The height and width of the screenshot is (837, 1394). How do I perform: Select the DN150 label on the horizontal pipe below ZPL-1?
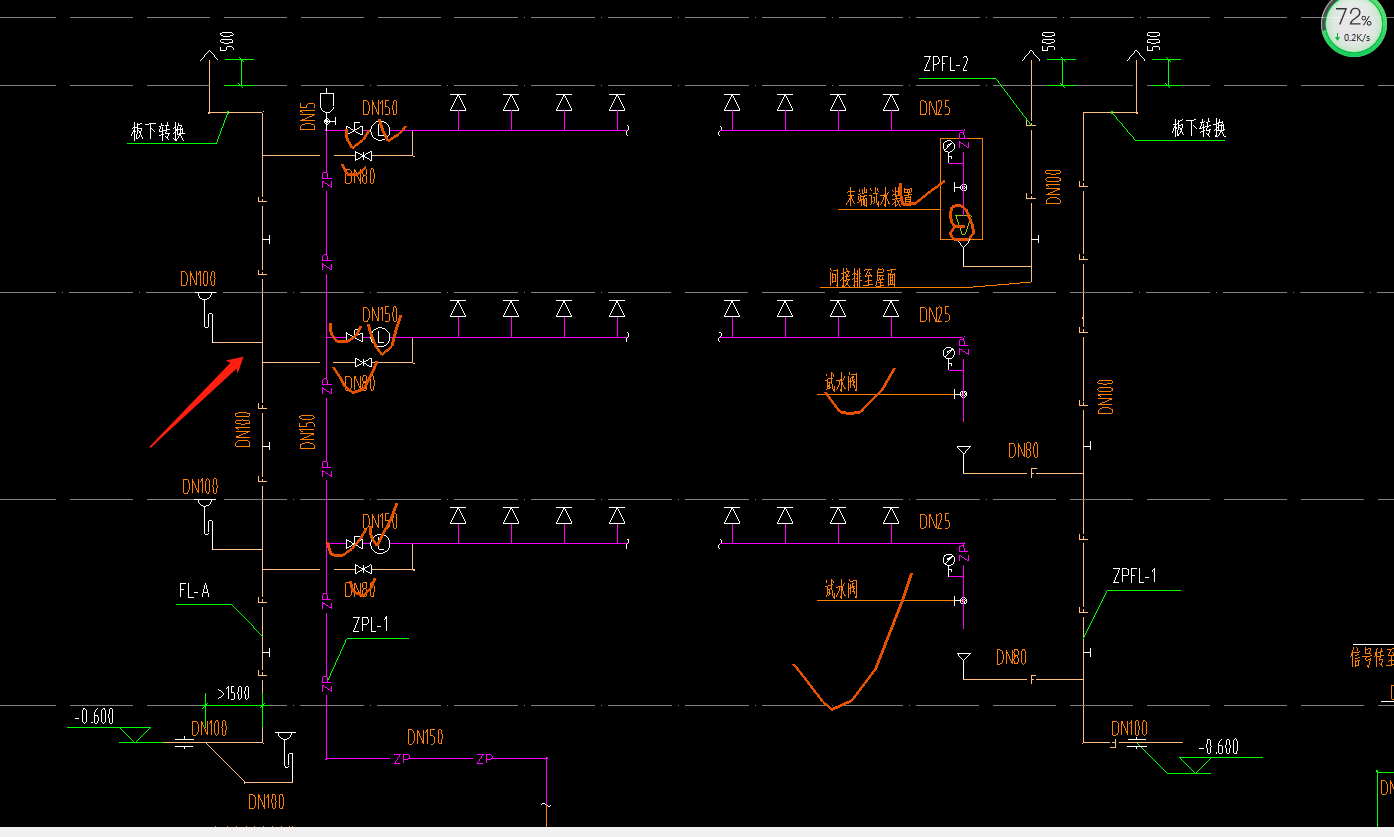[425, 737]
